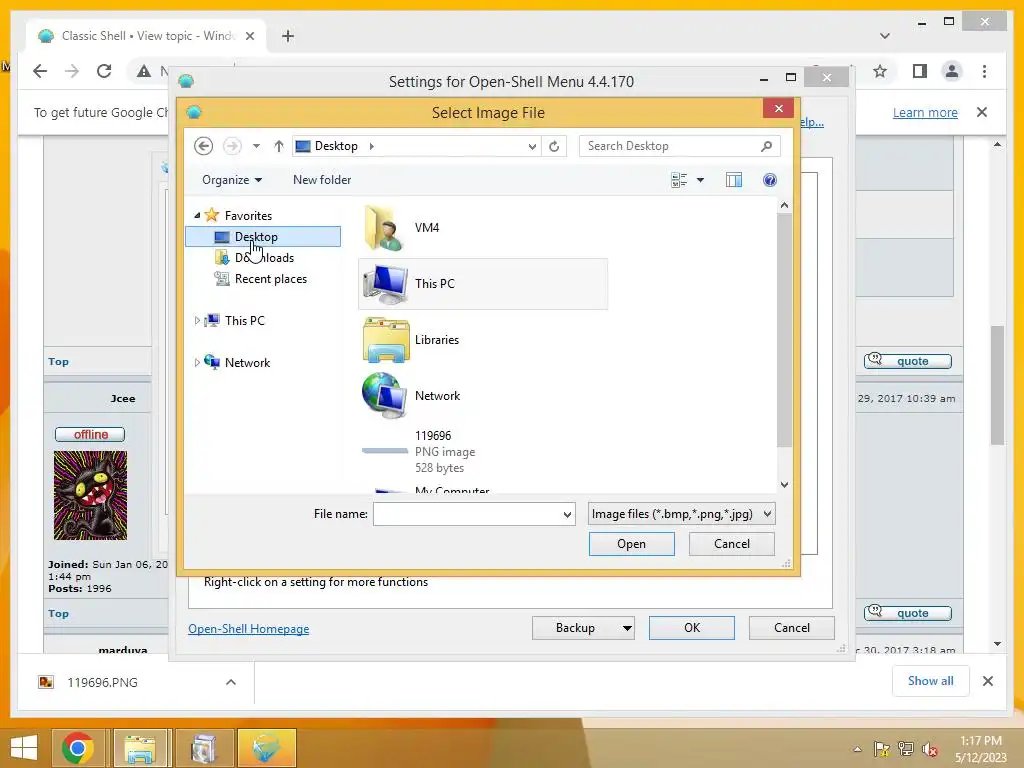Expand the Desktop breadcrumb arrow in address bar
Screen dimensions: 1024x768
pos(372,146)
